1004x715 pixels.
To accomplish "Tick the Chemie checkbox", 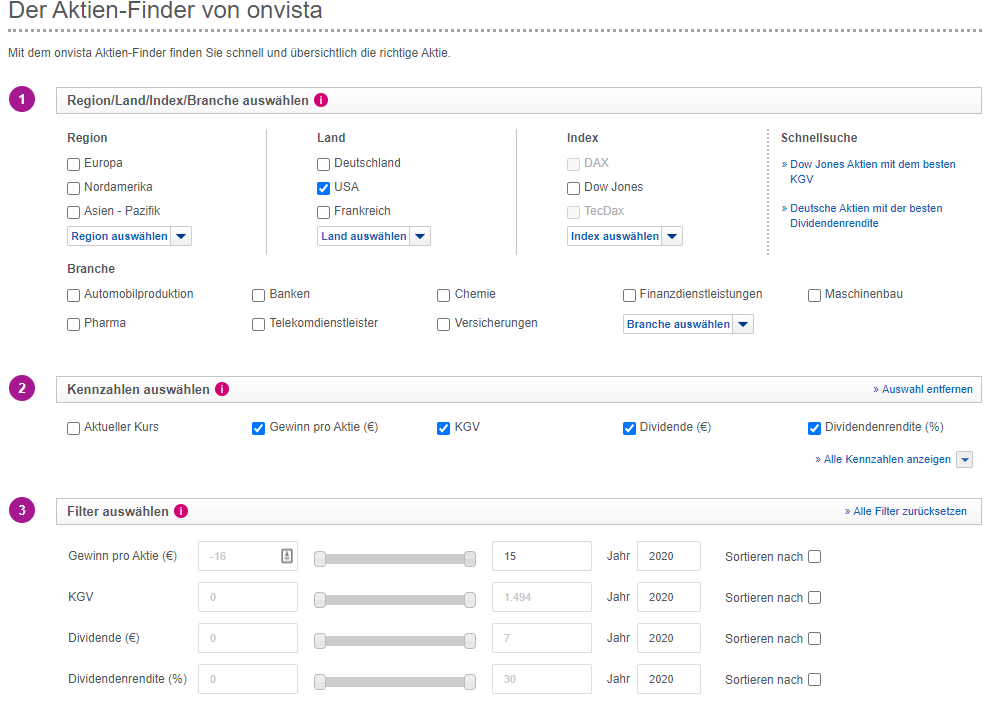I will click(x=444, y=295).
